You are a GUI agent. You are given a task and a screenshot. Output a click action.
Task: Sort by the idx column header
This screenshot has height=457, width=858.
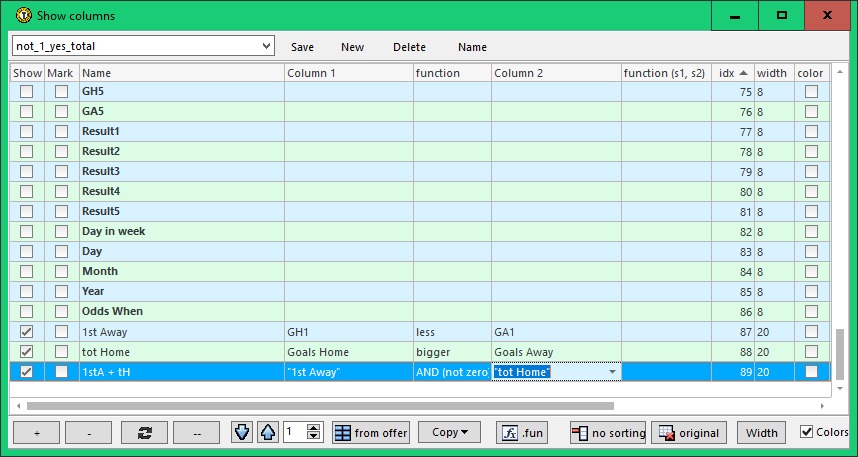click(732, 73)
